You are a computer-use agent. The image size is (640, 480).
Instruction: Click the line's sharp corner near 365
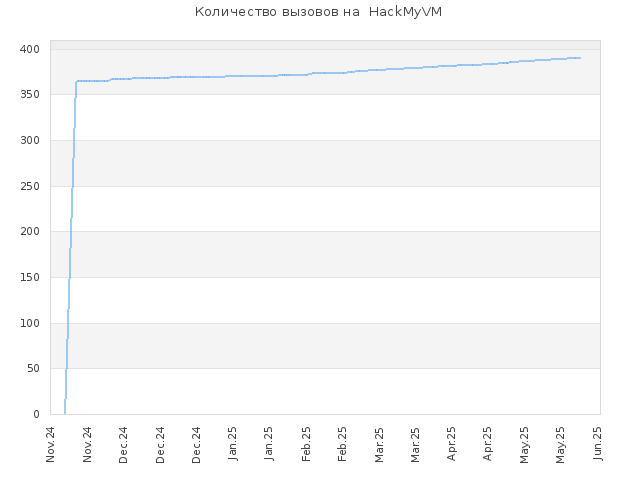77,81
